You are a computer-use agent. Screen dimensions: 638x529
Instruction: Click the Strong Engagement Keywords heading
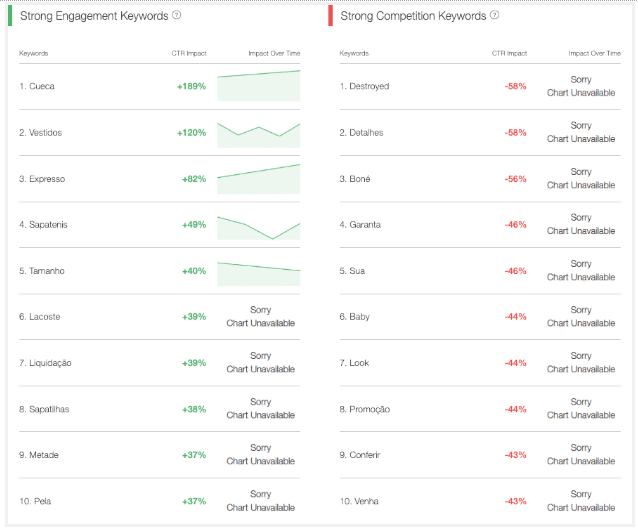(x=94, y=16)
